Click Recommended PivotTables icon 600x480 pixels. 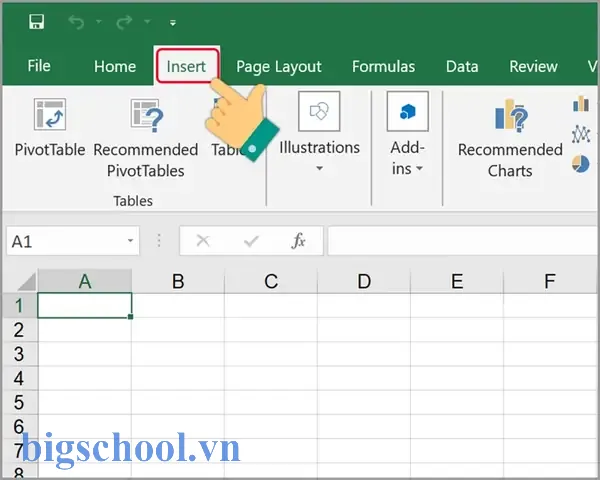click(146, 115)
